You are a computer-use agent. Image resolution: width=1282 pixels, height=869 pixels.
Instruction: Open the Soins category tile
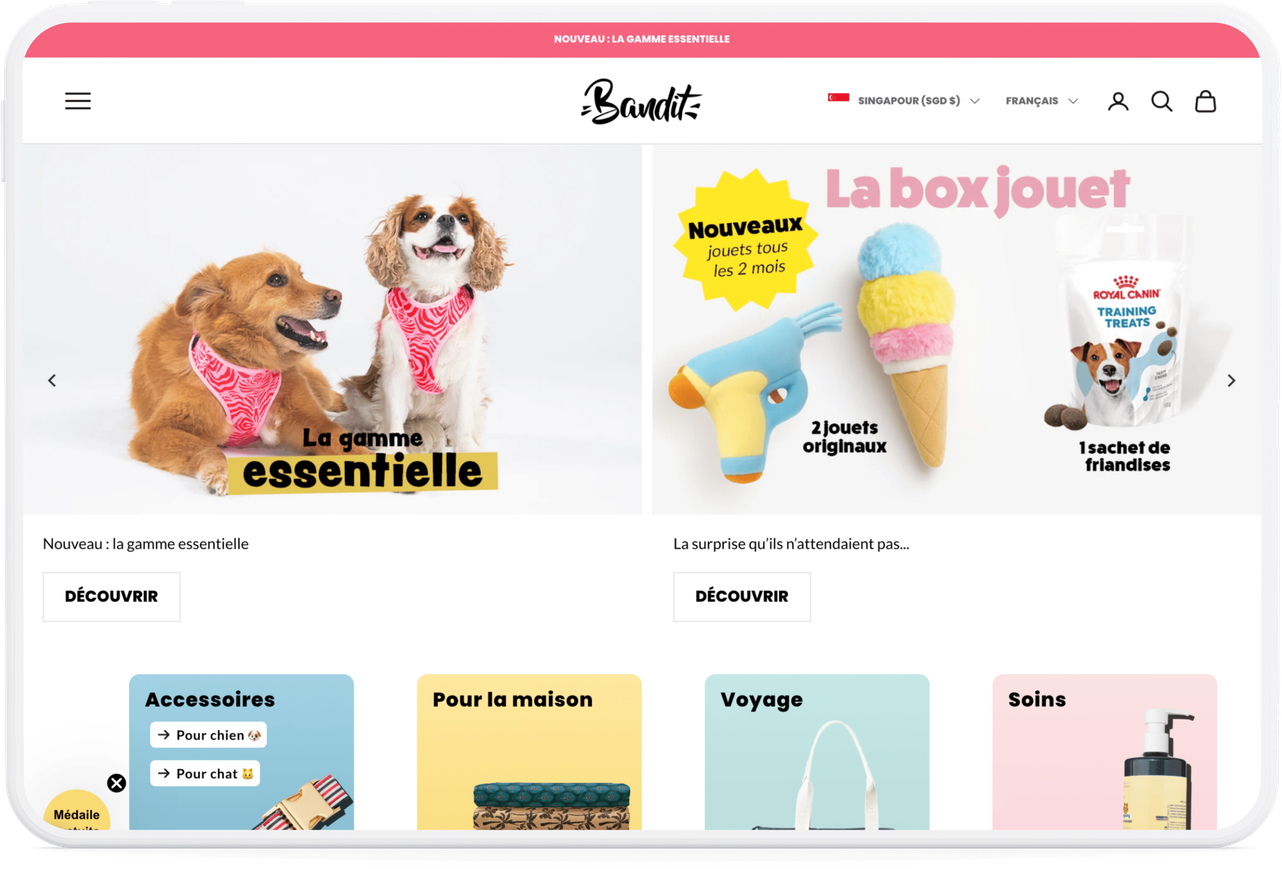click(x=1105, y=752)
